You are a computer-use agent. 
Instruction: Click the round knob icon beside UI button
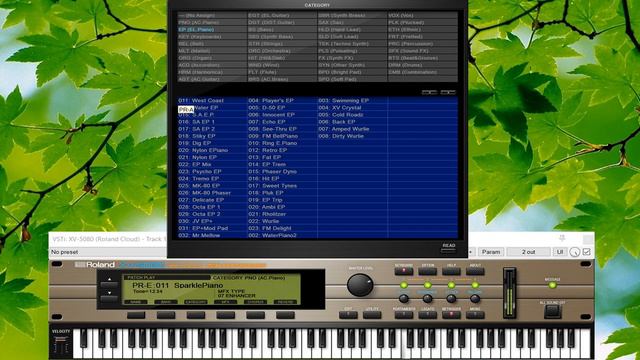click(x=575, y=252)
